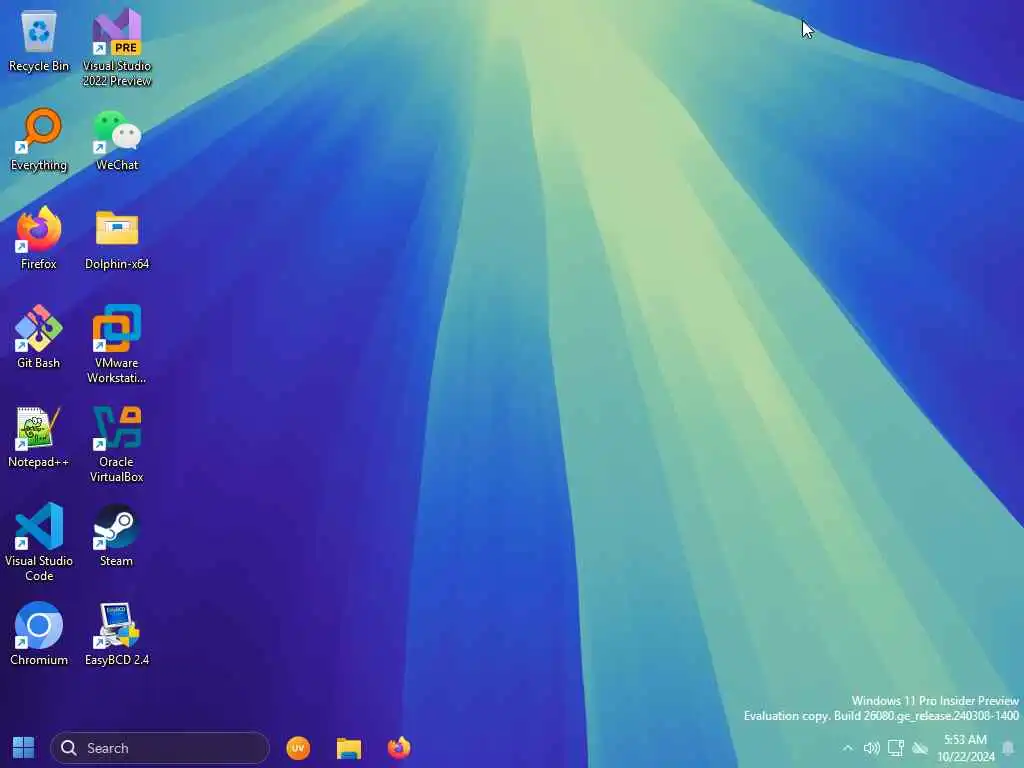The height and width of the screenshot is (768, 1024).
Task: Select the Chromium desktop shortcut
Action: pyautogui.click(x=39, y=633)
